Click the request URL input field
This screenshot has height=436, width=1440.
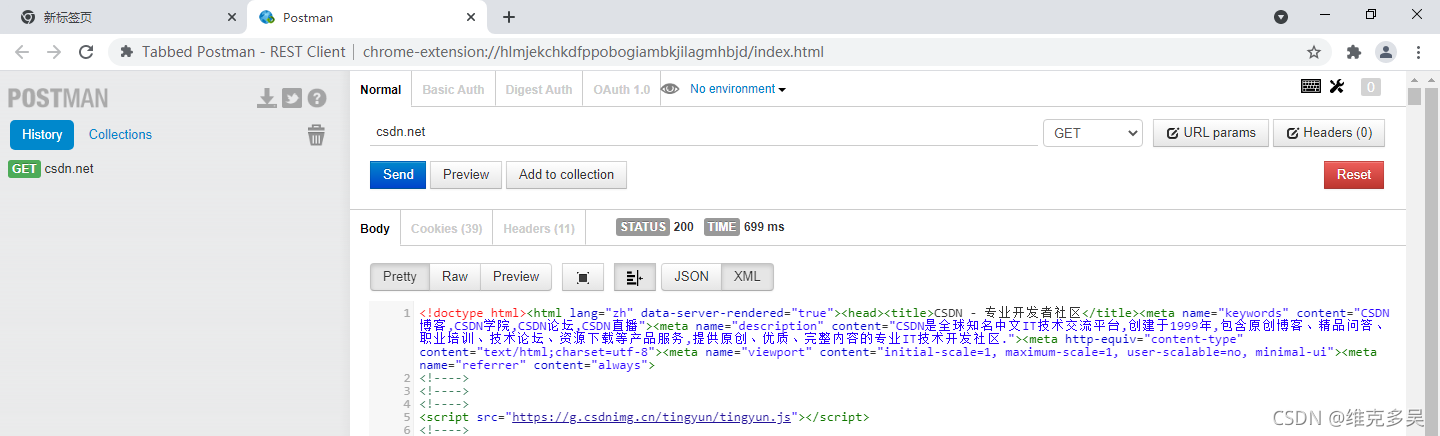[x=704, y=132]
